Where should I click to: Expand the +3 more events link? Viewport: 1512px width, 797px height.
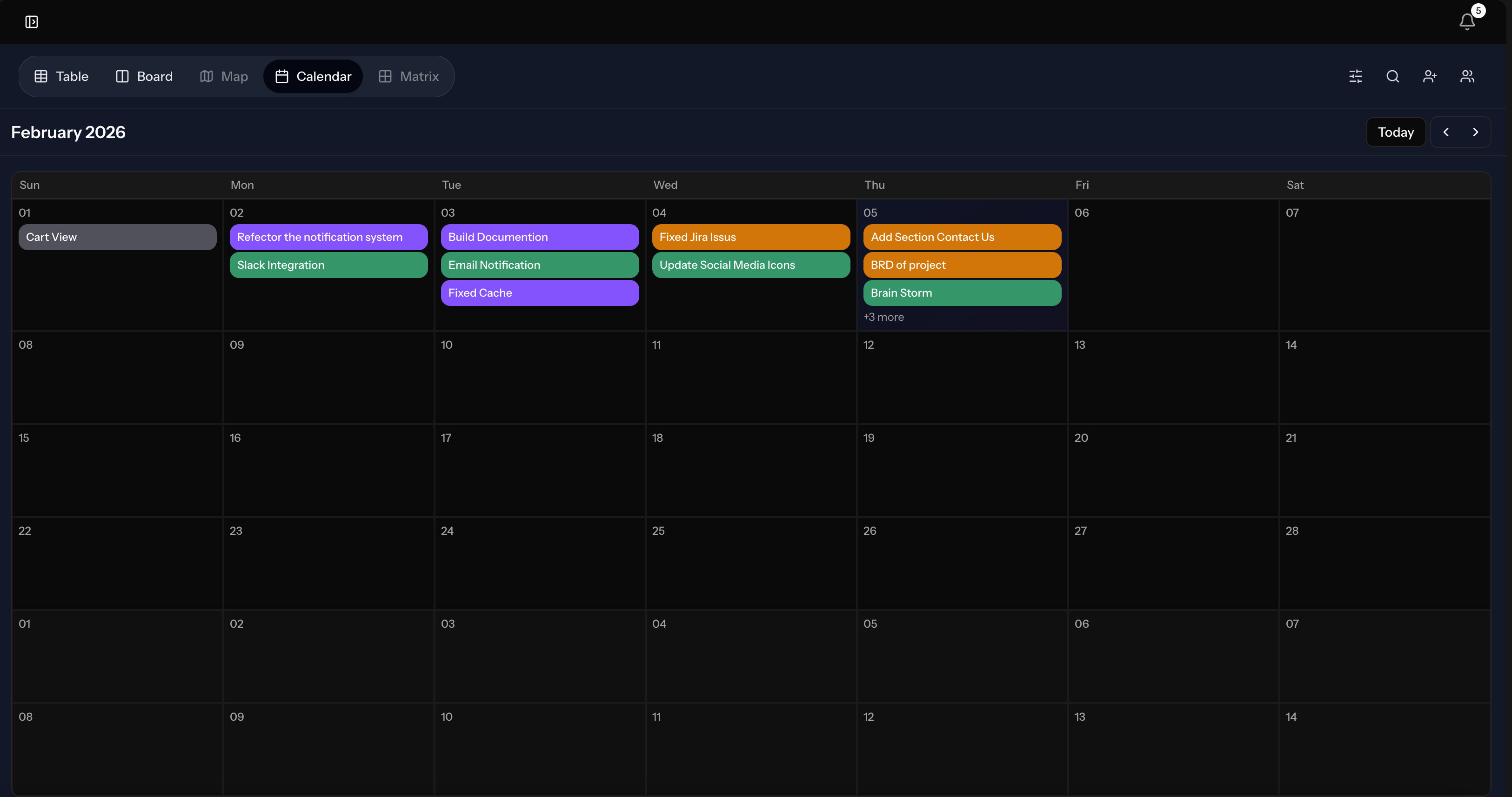coord(883,317)
